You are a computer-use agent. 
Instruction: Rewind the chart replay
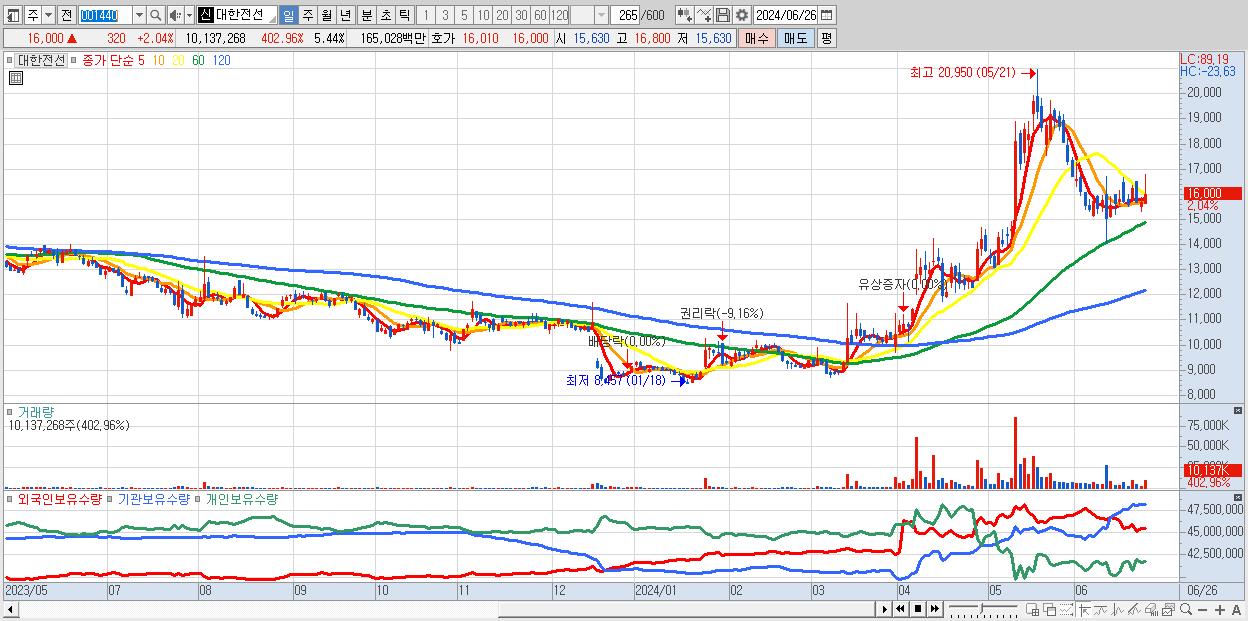tap(900, 609)
